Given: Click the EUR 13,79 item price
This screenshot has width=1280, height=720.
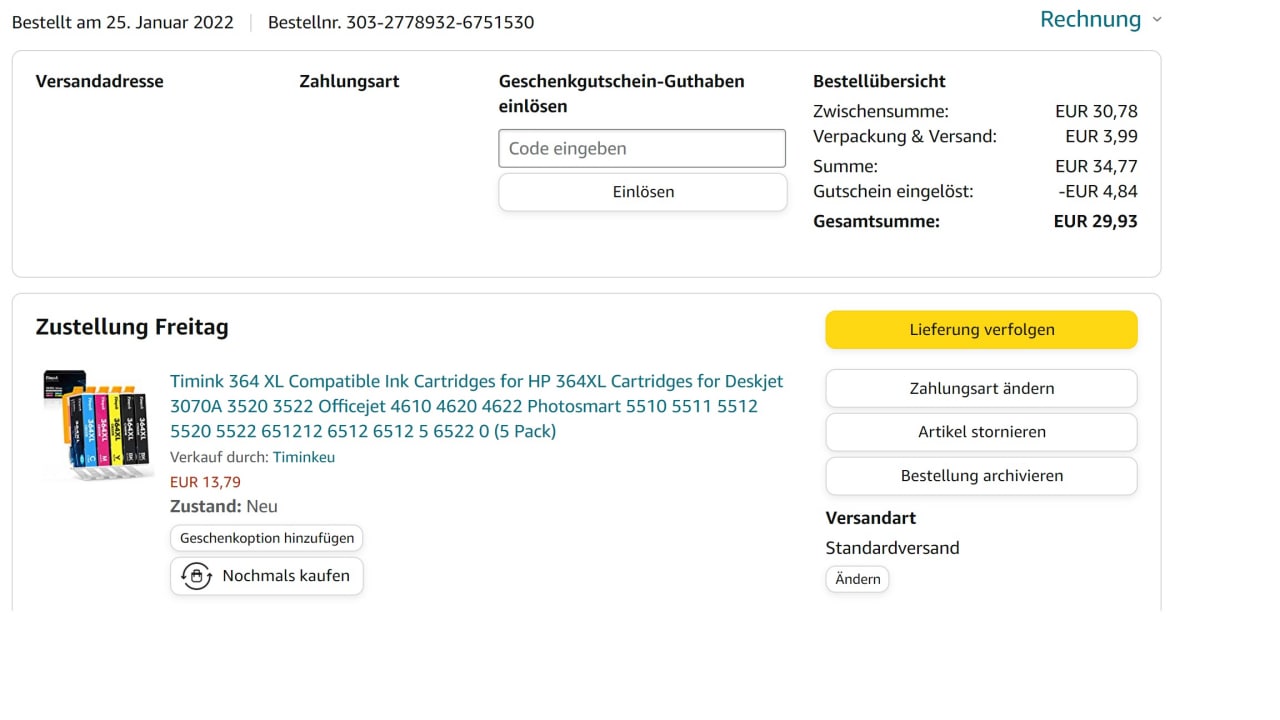Looking at the screenshot, I should click(x=205, y=482).
